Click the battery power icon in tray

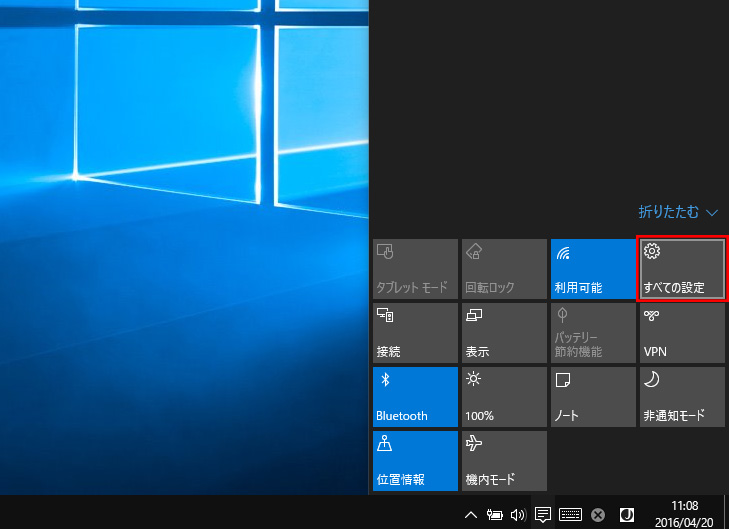tap(494, 515)
